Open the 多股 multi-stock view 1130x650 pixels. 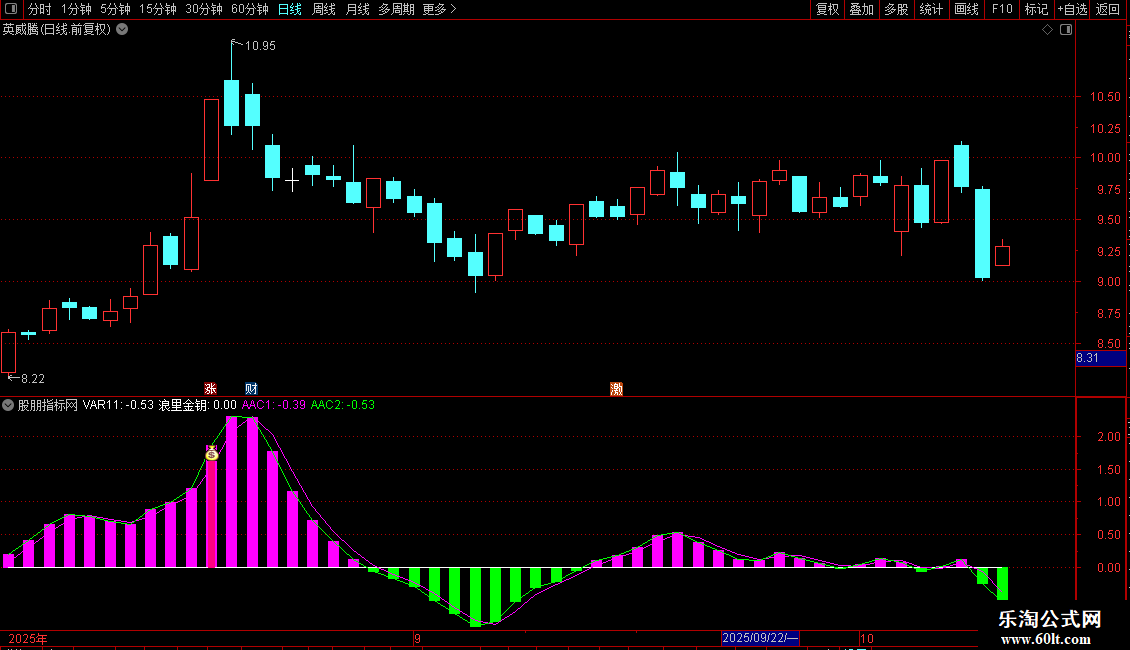(896, 9)
